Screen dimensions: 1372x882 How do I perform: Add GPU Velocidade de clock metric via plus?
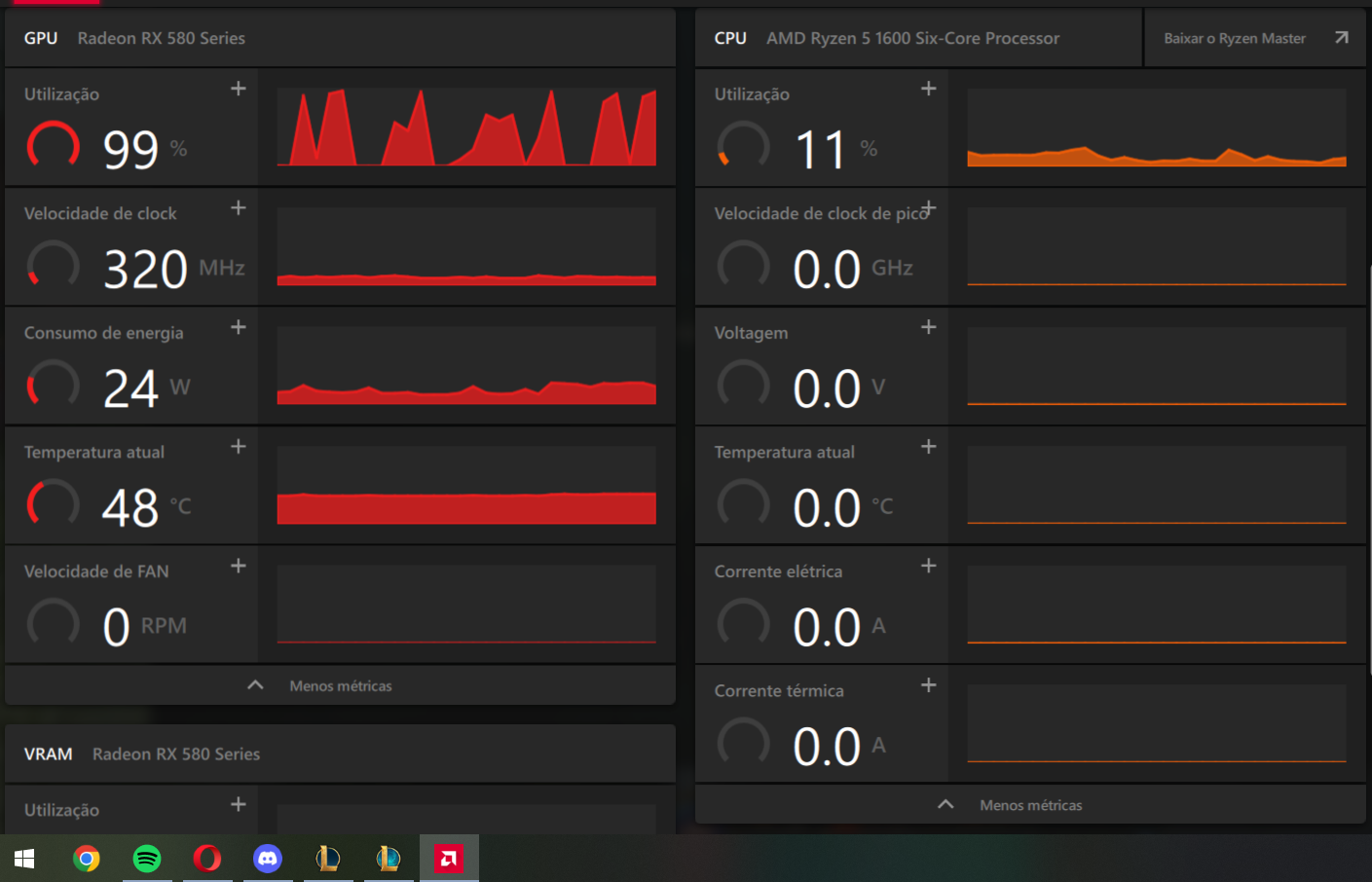coord(238,207)
